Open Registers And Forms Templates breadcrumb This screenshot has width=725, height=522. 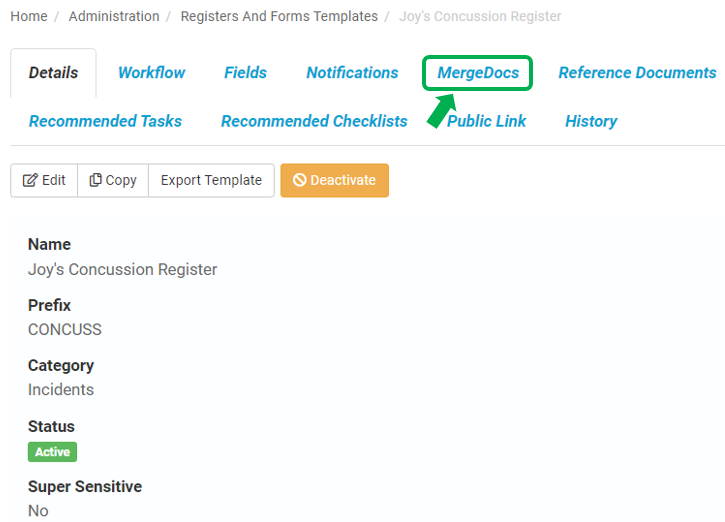click(279, 16)
